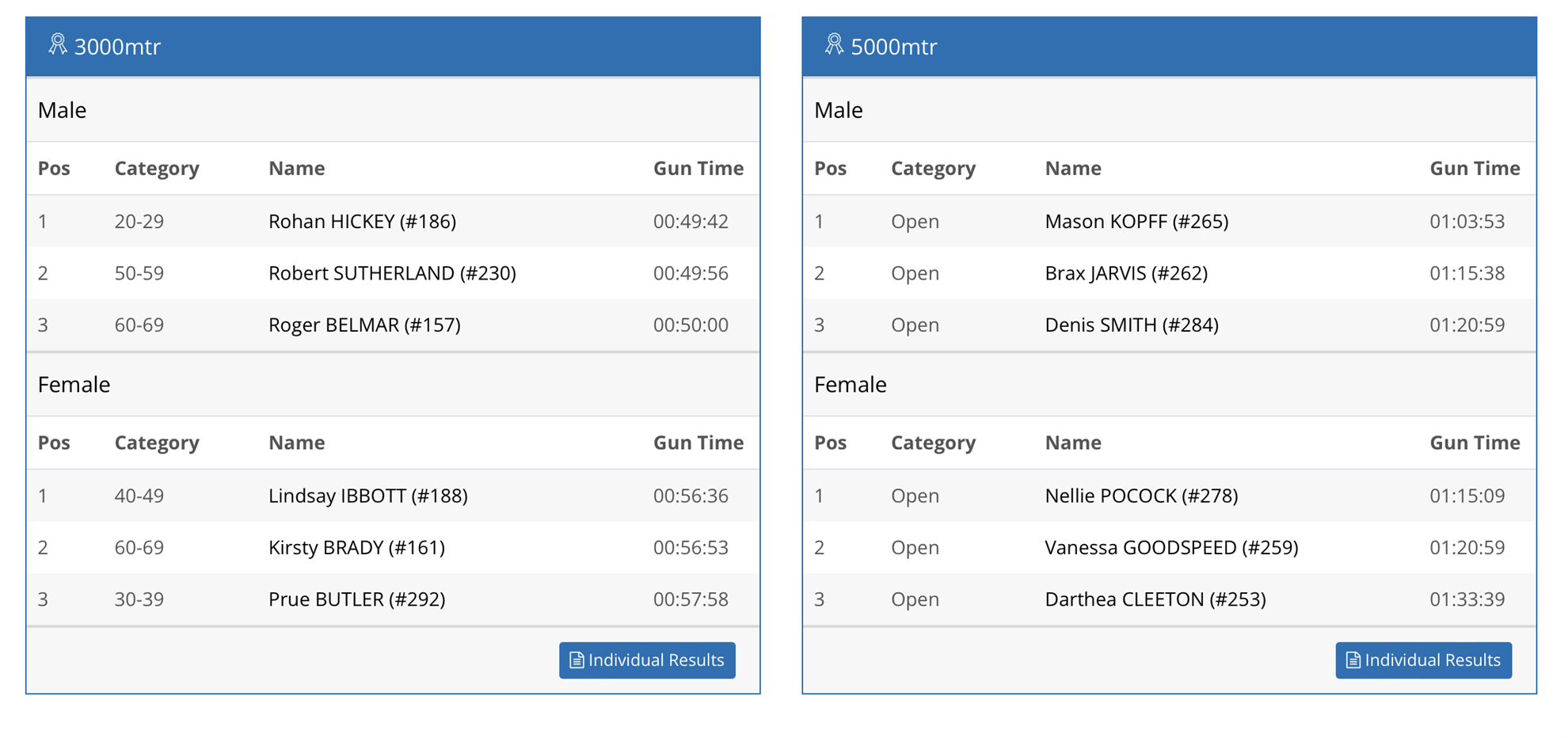Viewport: 1568px width, 738px height.
Task: Open Individual Results for the 3000mtr race
Action: 647,660
